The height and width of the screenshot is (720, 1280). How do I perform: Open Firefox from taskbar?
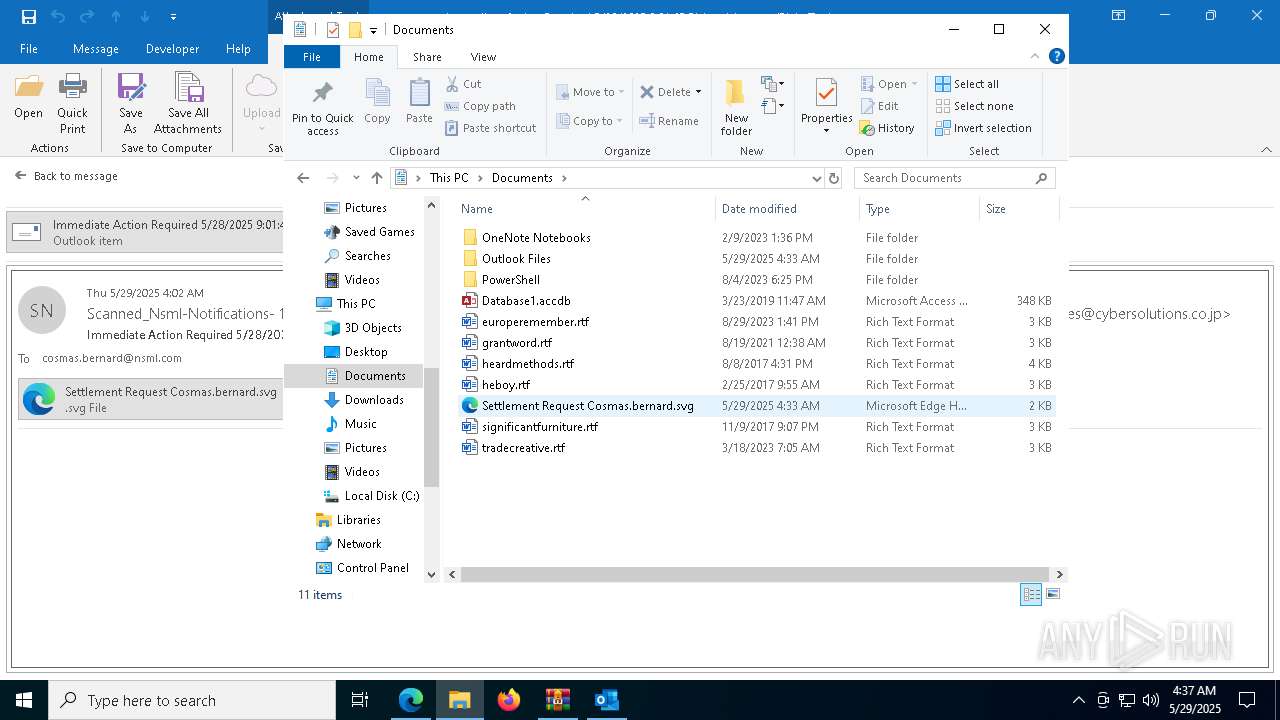[509, 700]
